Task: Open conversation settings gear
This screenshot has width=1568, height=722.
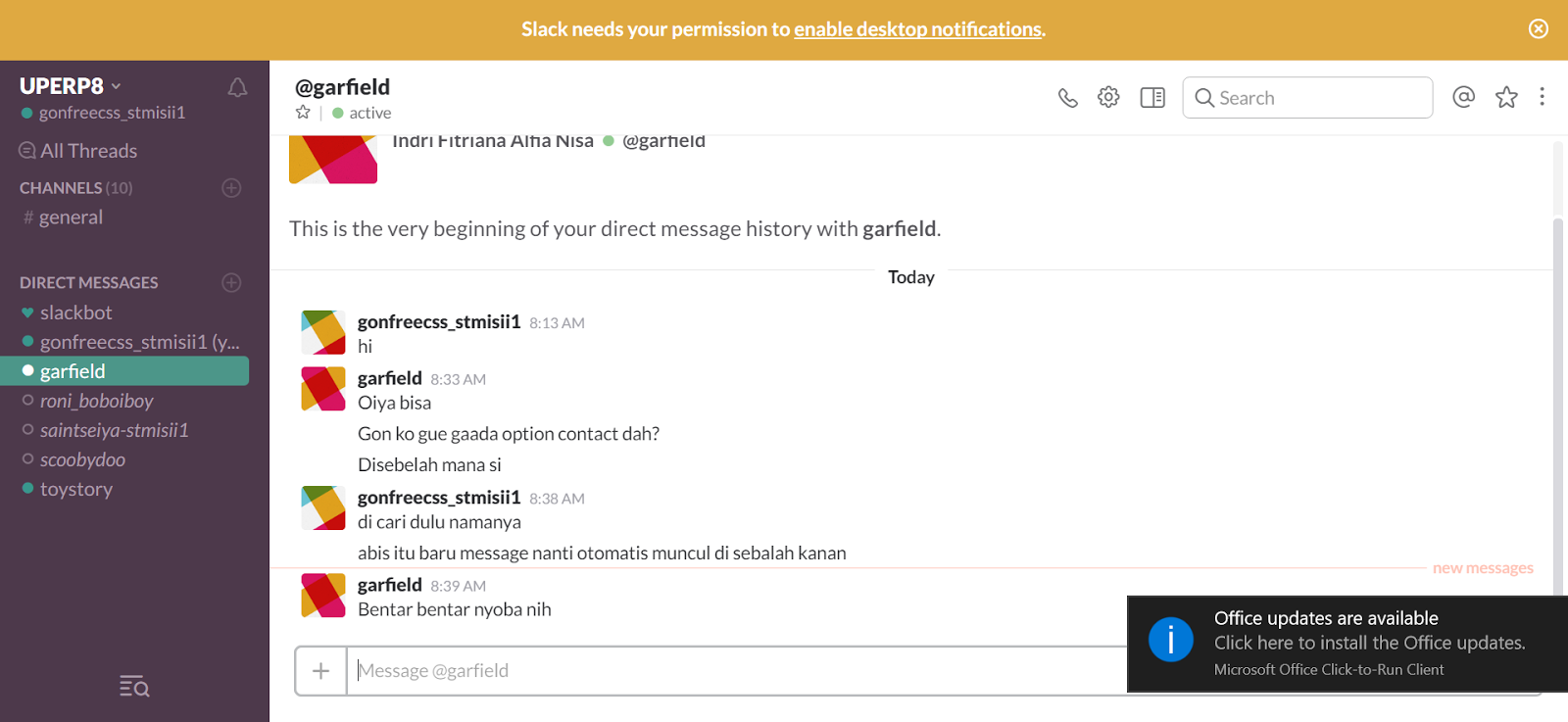Action: click(1108, 97)
